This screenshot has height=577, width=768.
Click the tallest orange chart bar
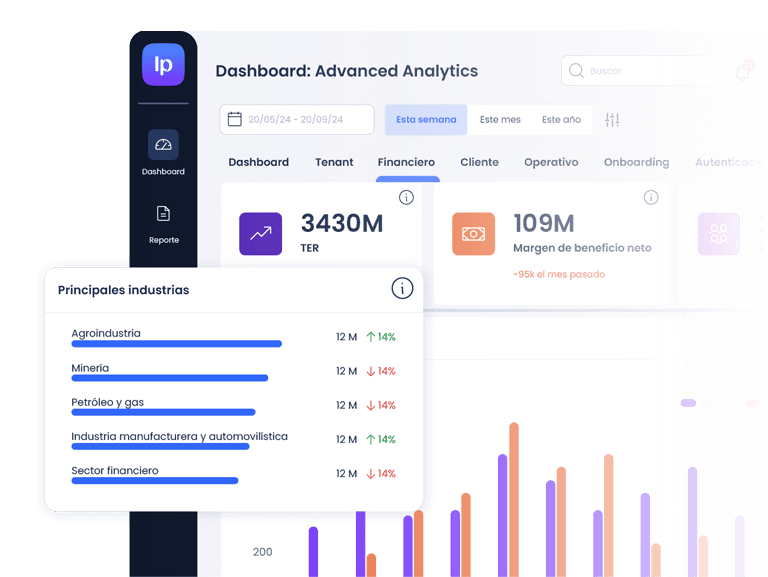pos(514,499)
